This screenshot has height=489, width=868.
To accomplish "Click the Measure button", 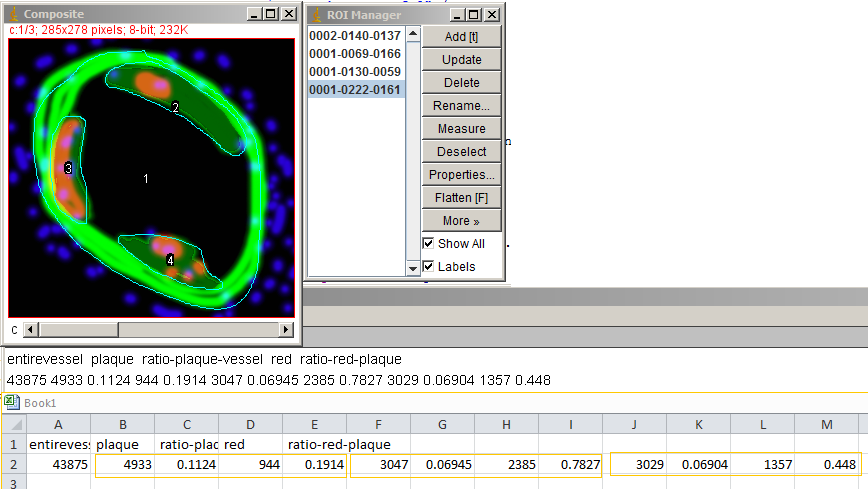I will [461, 129].
